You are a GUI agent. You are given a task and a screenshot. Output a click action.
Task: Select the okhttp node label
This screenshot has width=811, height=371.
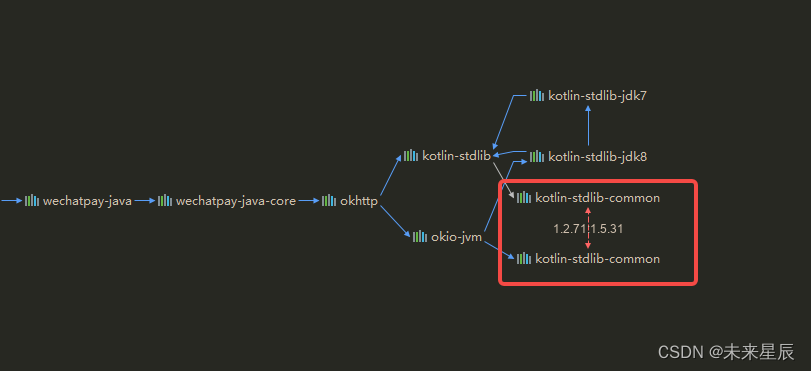tap(359, 201)
